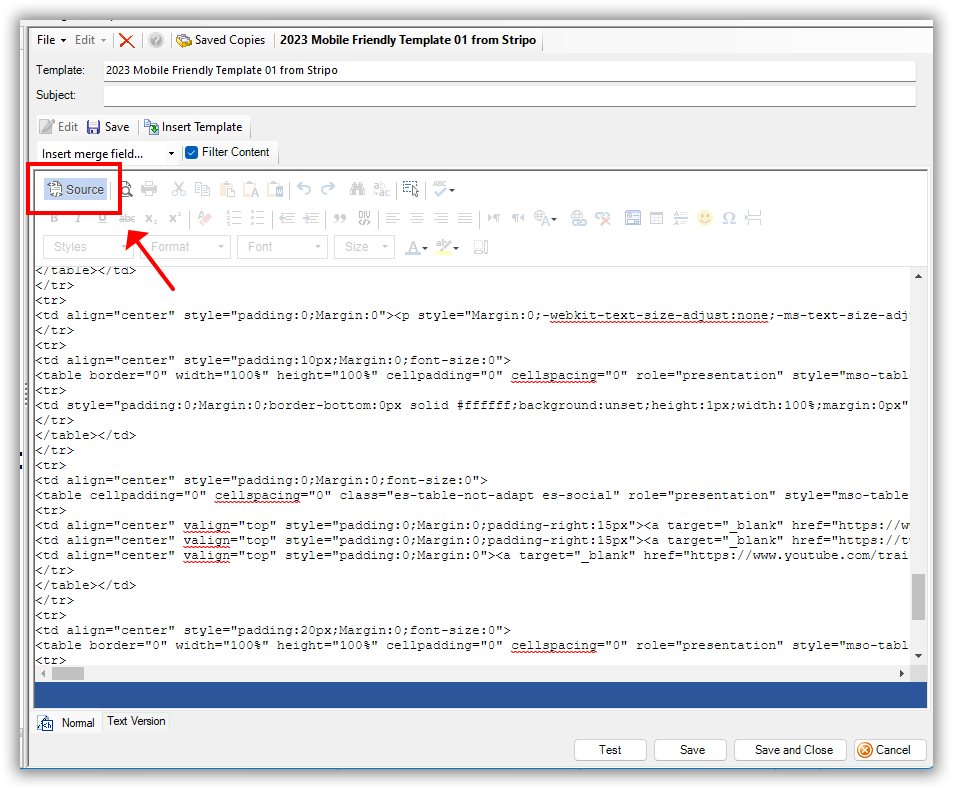
Task: Click Paste as plain text icon
Action: (x=251, y=189)
